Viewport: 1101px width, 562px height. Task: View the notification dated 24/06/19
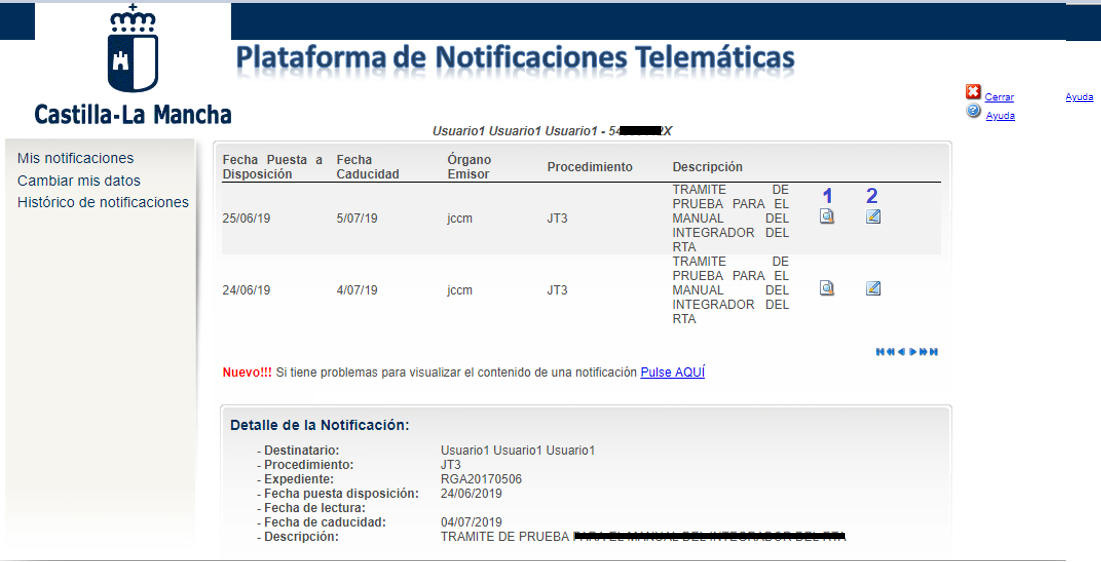pyautogui.click(x=827, y=288)
